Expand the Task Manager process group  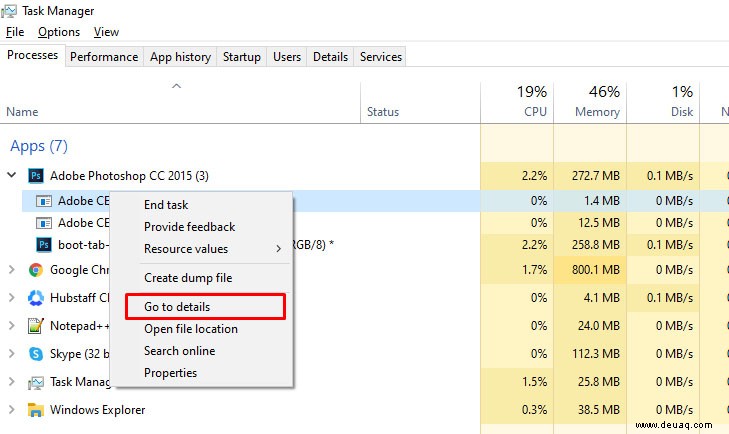click(12, 382)
